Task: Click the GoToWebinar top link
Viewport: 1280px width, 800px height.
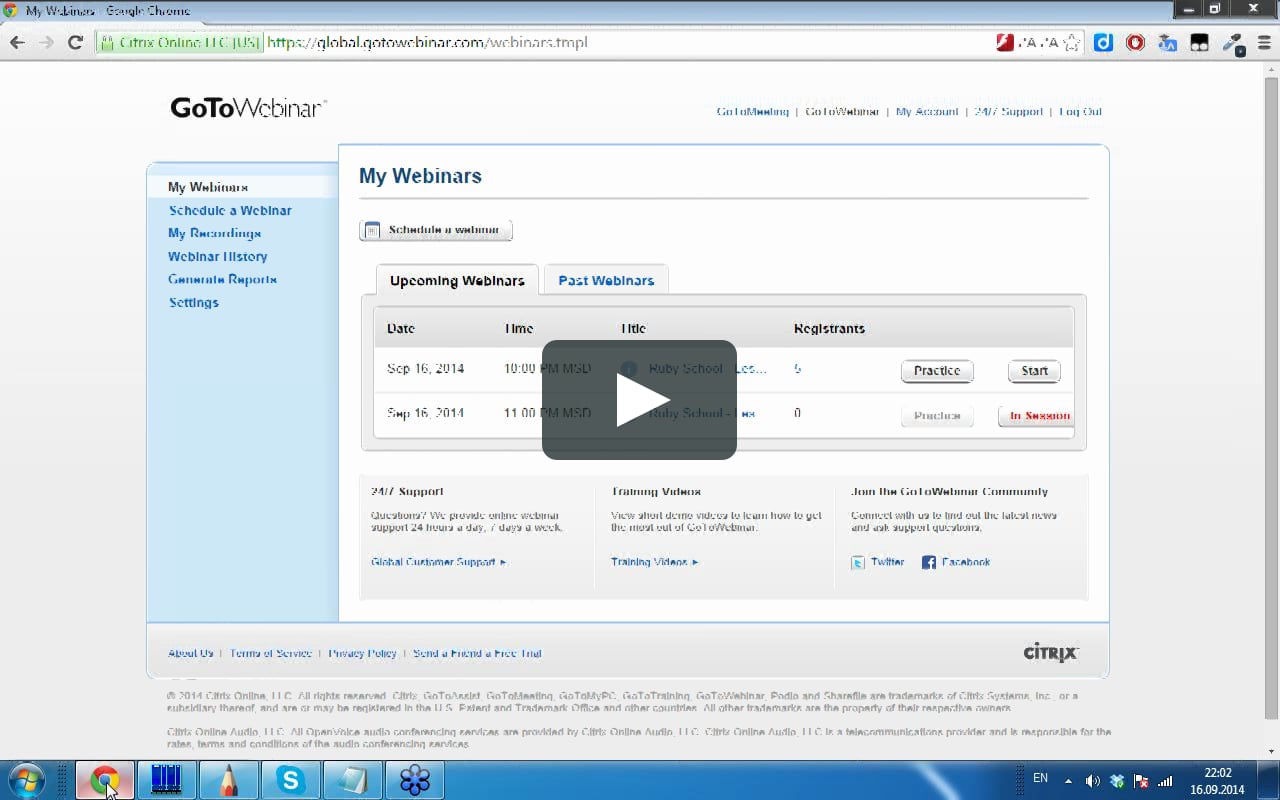Action: point(842,112)
